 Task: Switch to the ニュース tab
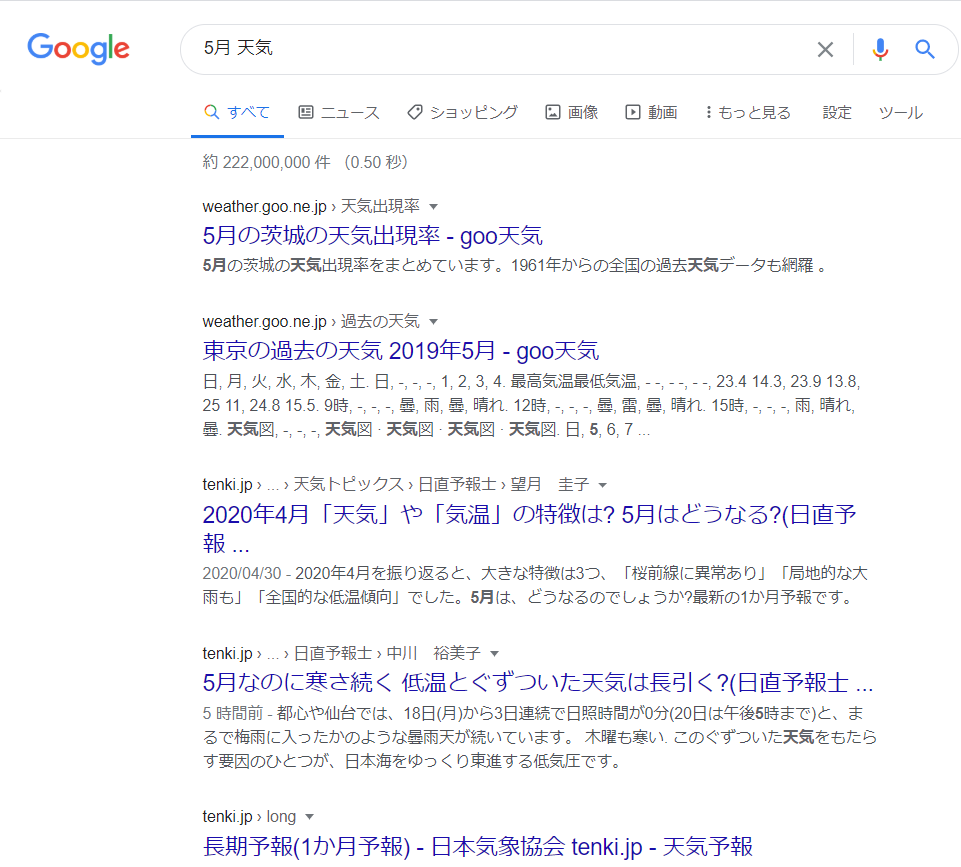pos(338,113)
